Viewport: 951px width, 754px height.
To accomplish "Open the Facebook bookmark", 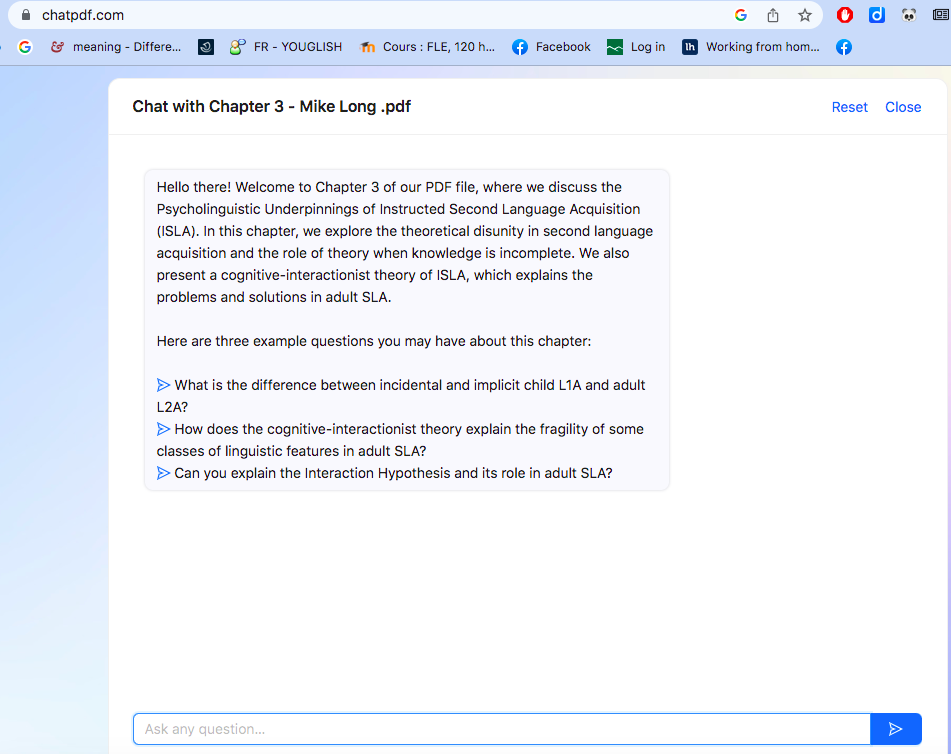I will [551, 47].
